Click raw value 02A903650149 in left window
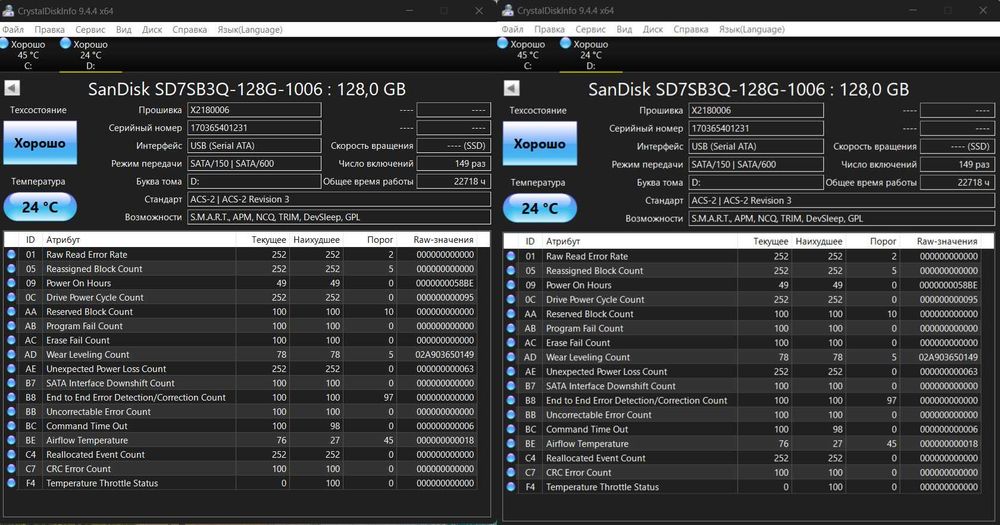Image resolution: width=1000 pixels, height=525 pixels. tap(445, 354)
